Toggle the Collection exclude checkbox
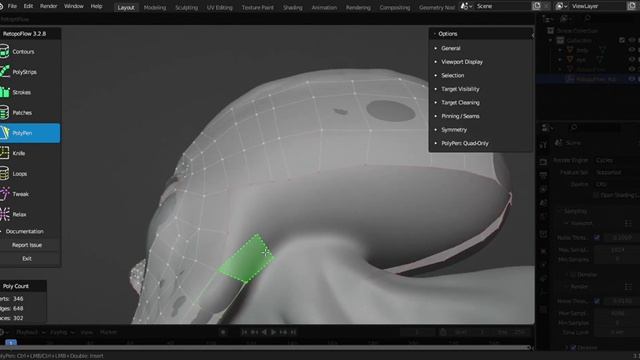Image resolution: width=640 pixels, height=360 pixels. [622, 40]
